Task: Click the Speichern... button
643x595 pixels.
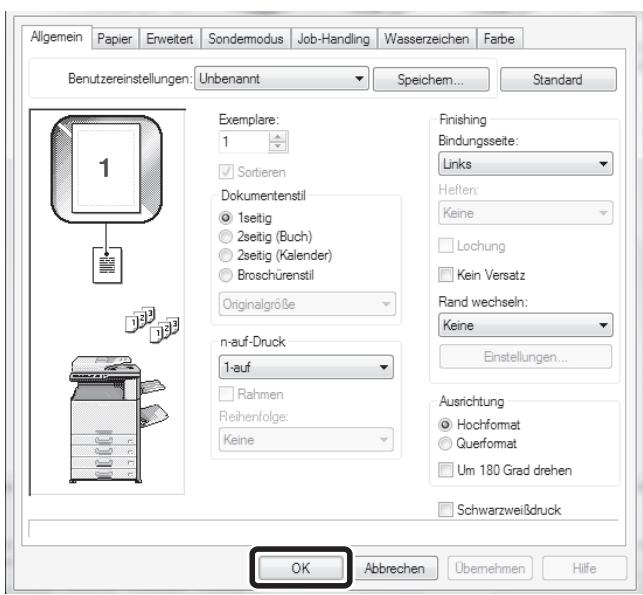Action: (431, 79)
